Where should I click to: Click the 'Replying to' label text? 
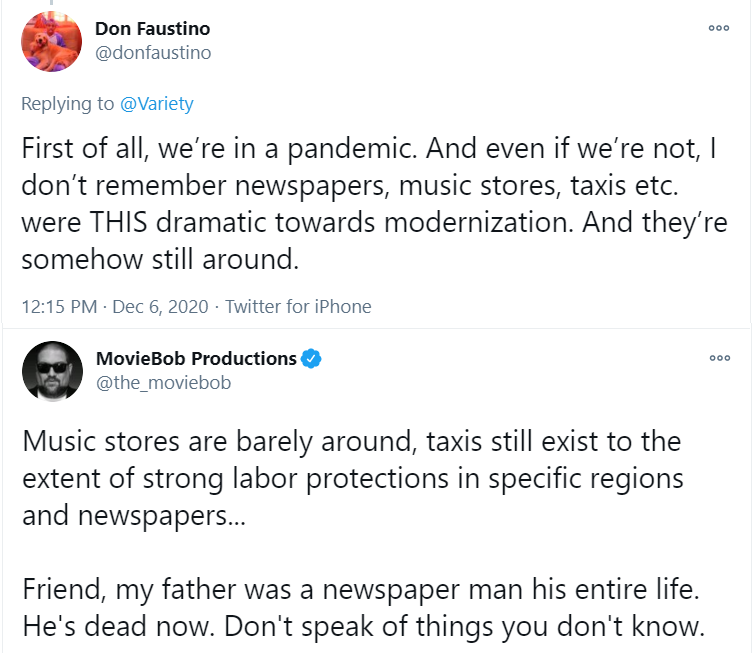(69, 103)
